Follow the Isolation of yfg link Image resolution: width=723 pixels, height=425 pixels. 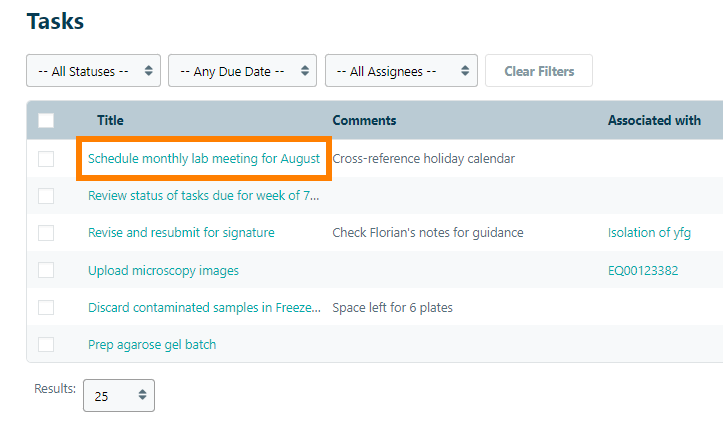coord(649,233)
